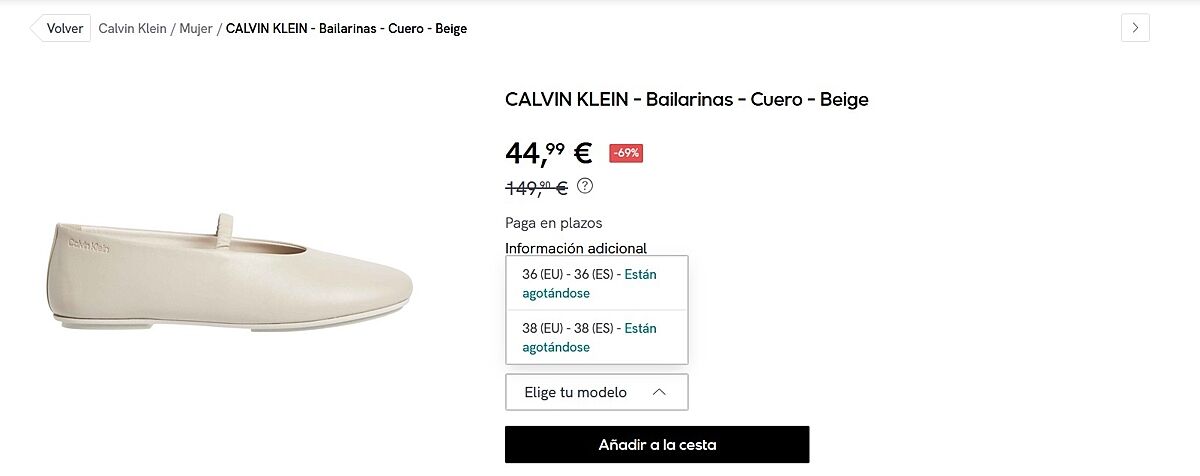Open the Mujer breadcrumb link
This screenshot has width=1200, height=476.
pyautogui.click(x=196, y=28)
